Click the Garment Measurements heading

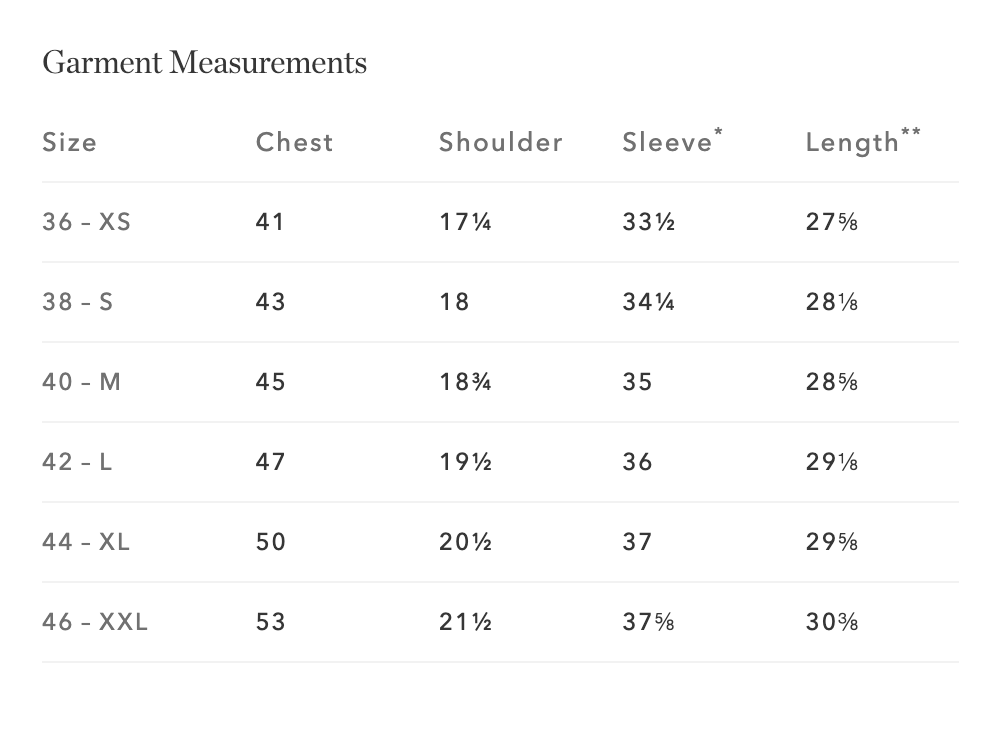click(205, 63)
